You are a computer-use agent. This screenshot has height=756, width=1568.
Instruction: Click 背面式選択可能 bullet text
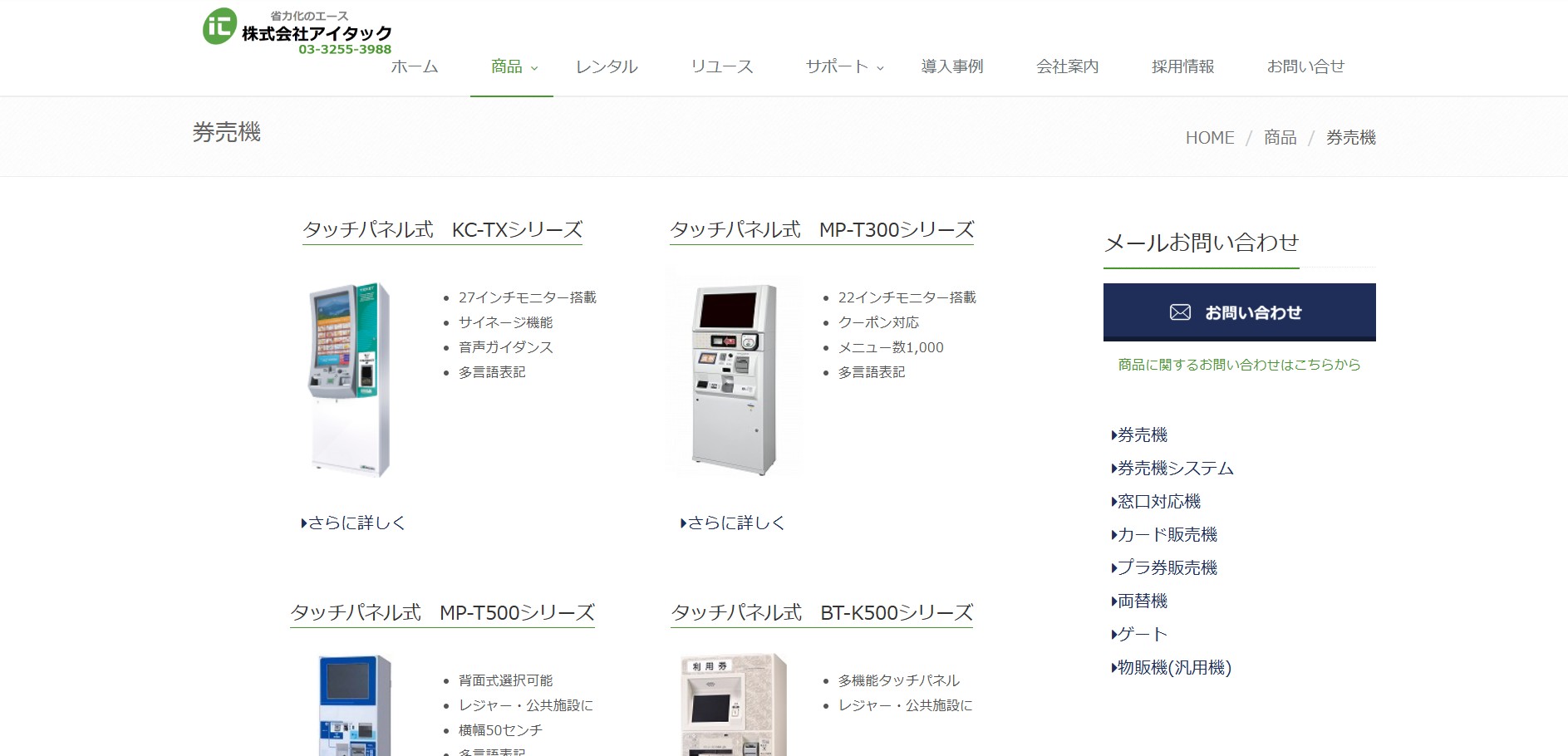click(x=505, y=680)
